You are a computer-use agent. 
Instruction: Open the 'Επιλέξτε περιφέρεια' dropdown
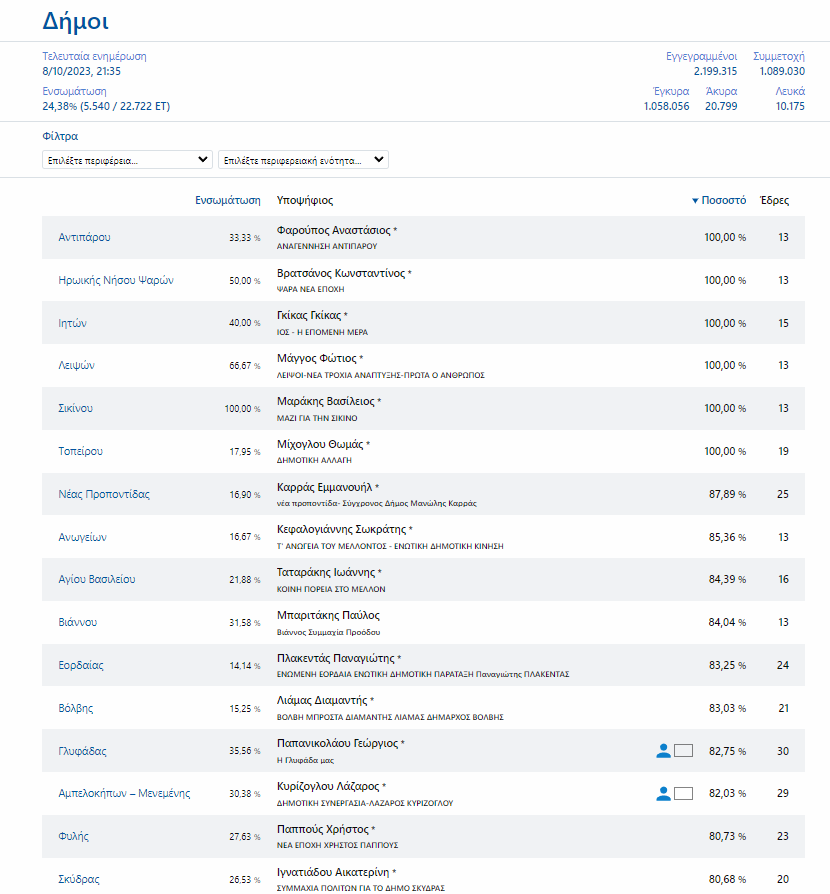coord(127,160)
